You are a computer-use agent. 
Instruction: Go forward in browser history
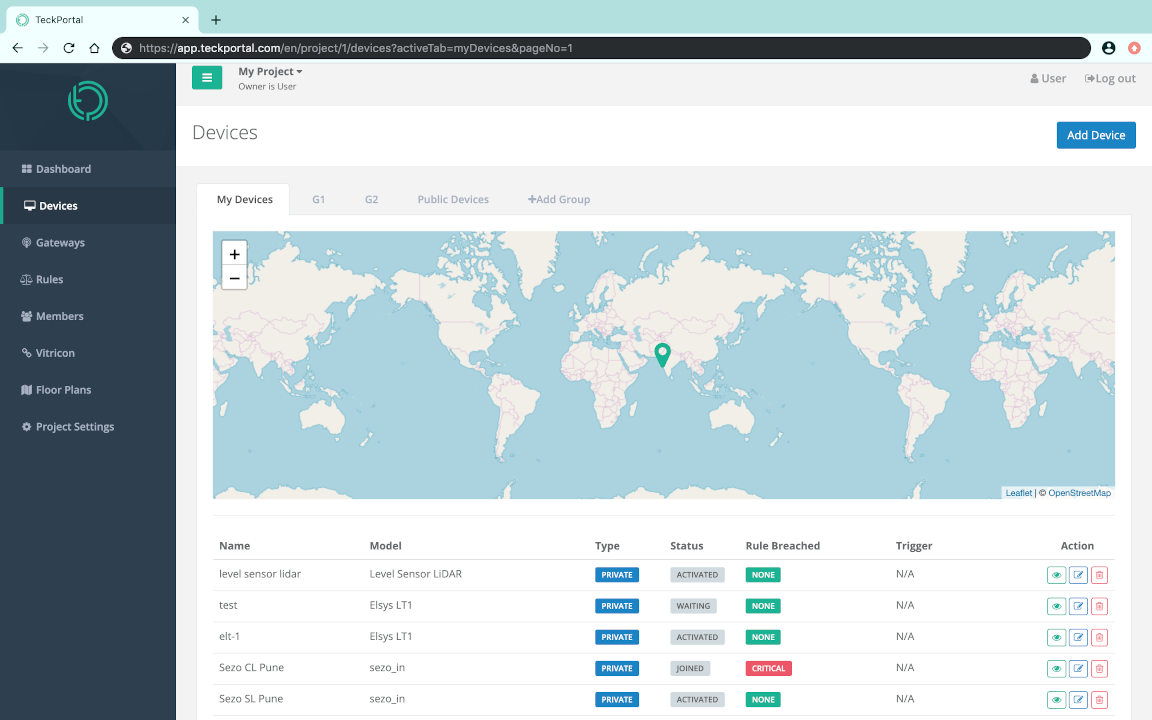click(43, 48)
